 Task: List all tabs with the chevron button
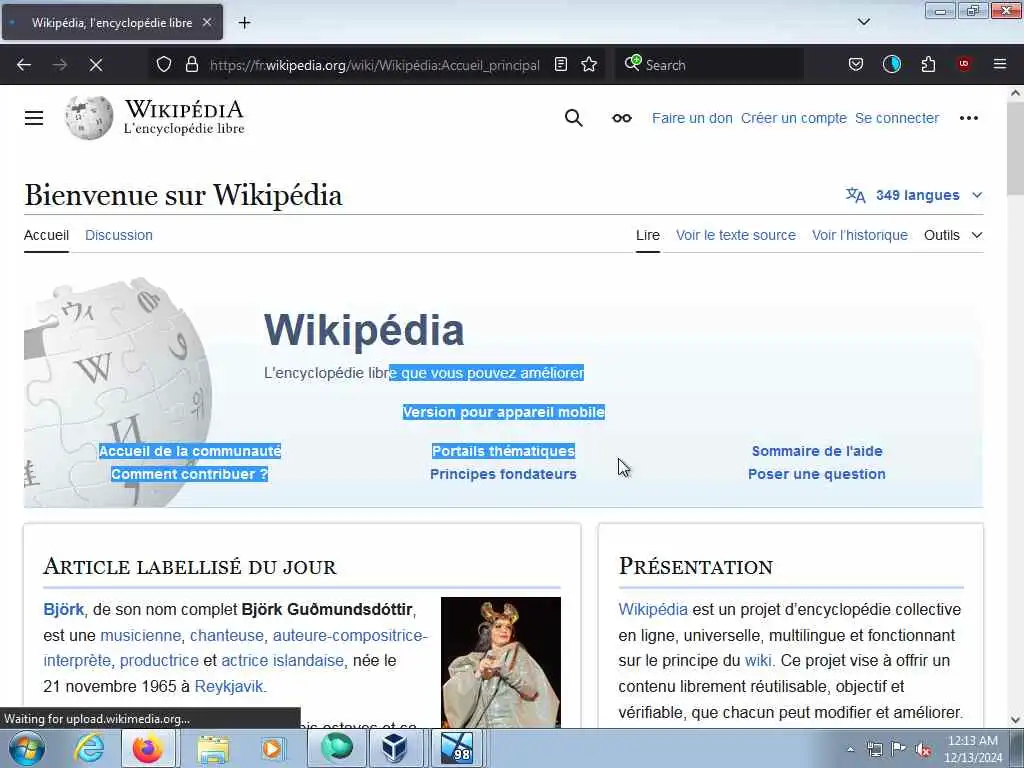pyautogui.click(x=863, y=22)
